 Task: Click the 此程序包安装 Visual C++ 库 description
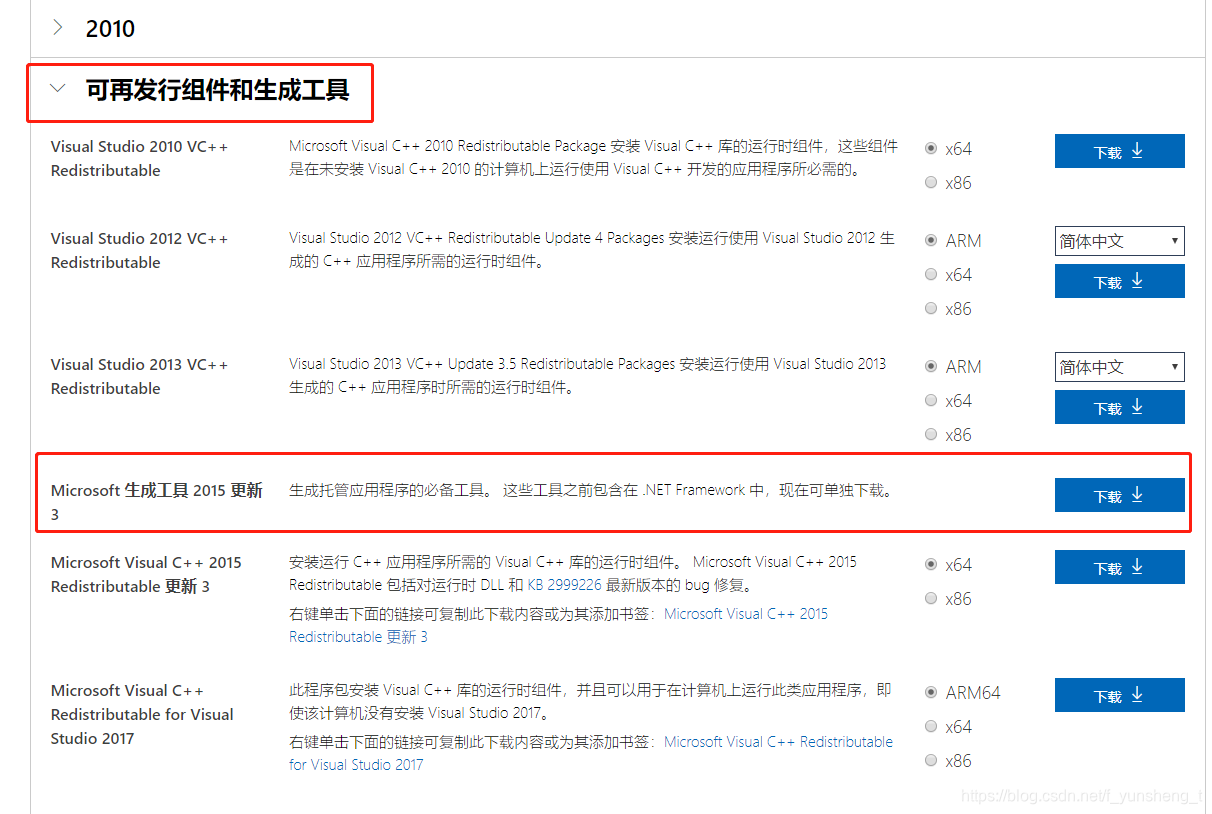[590, 702]
